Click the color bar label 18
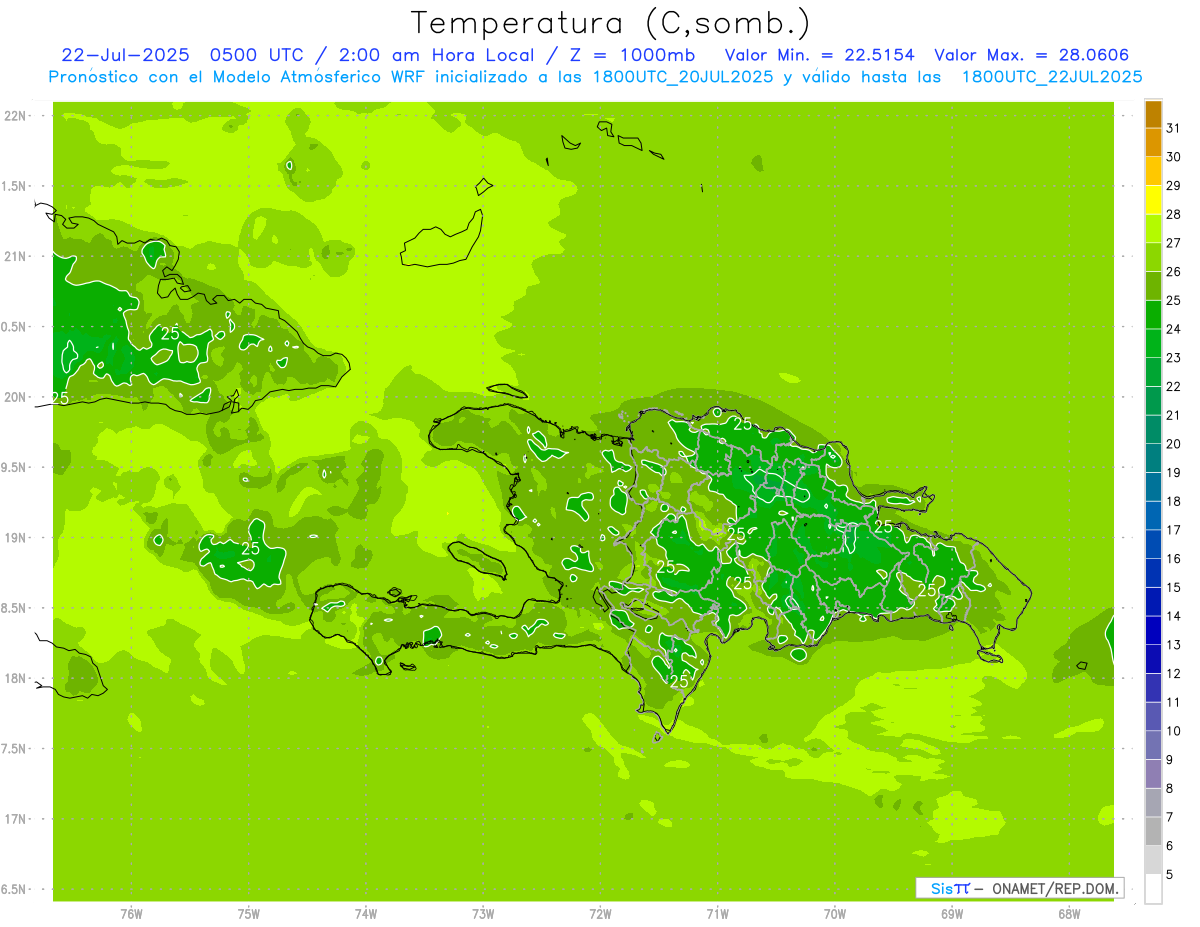The image size is (1200, 927). click(x=1173, y=501)
